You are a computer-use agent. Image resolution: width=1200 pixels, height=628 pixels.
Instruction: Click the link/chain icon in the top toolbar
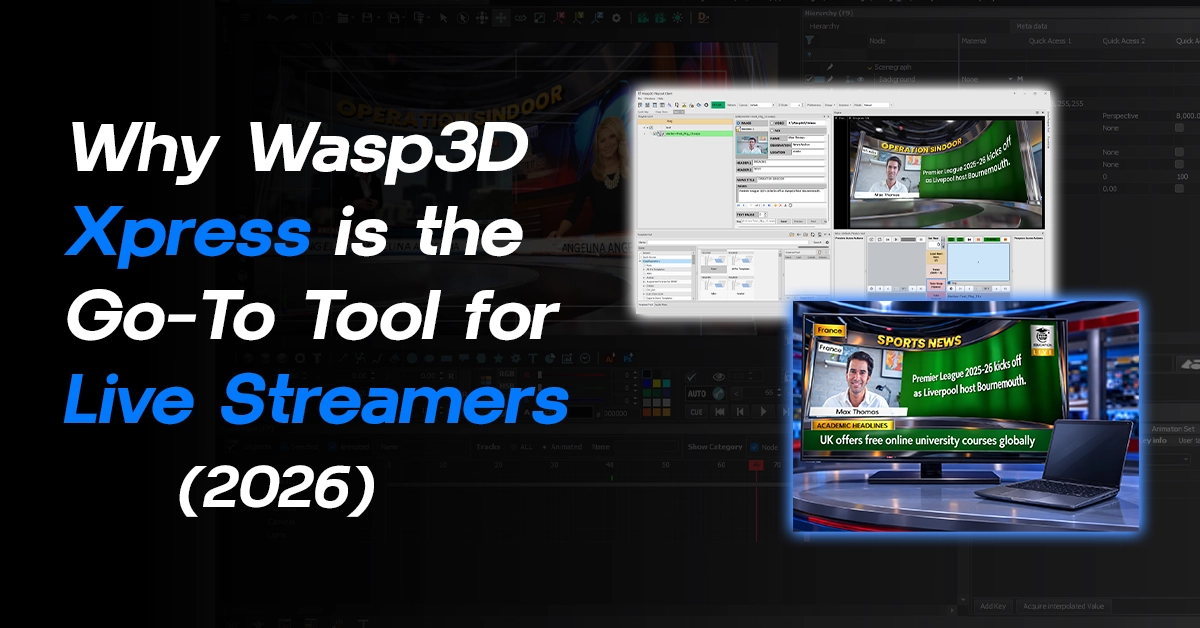coord(520,17)
